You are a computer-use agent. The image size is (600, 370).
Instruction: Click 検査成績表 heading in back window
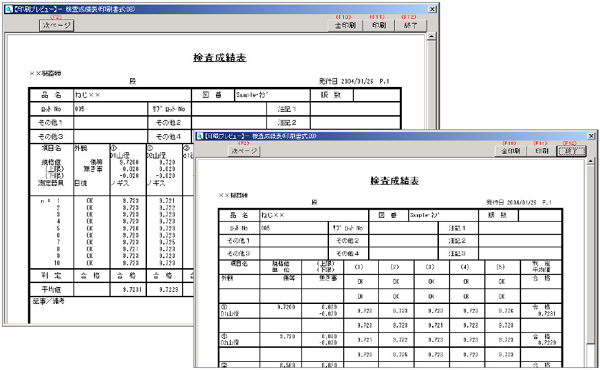pyautogui.click(x=220, y=58)
